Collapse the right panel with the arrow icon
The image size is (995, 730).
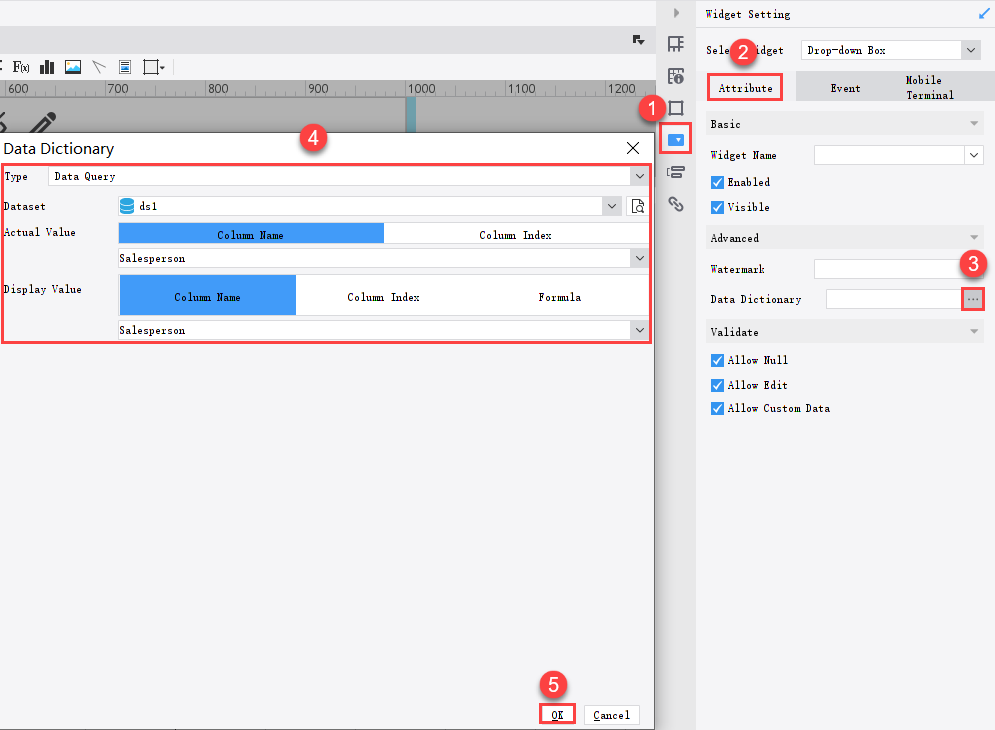point(676,13)
